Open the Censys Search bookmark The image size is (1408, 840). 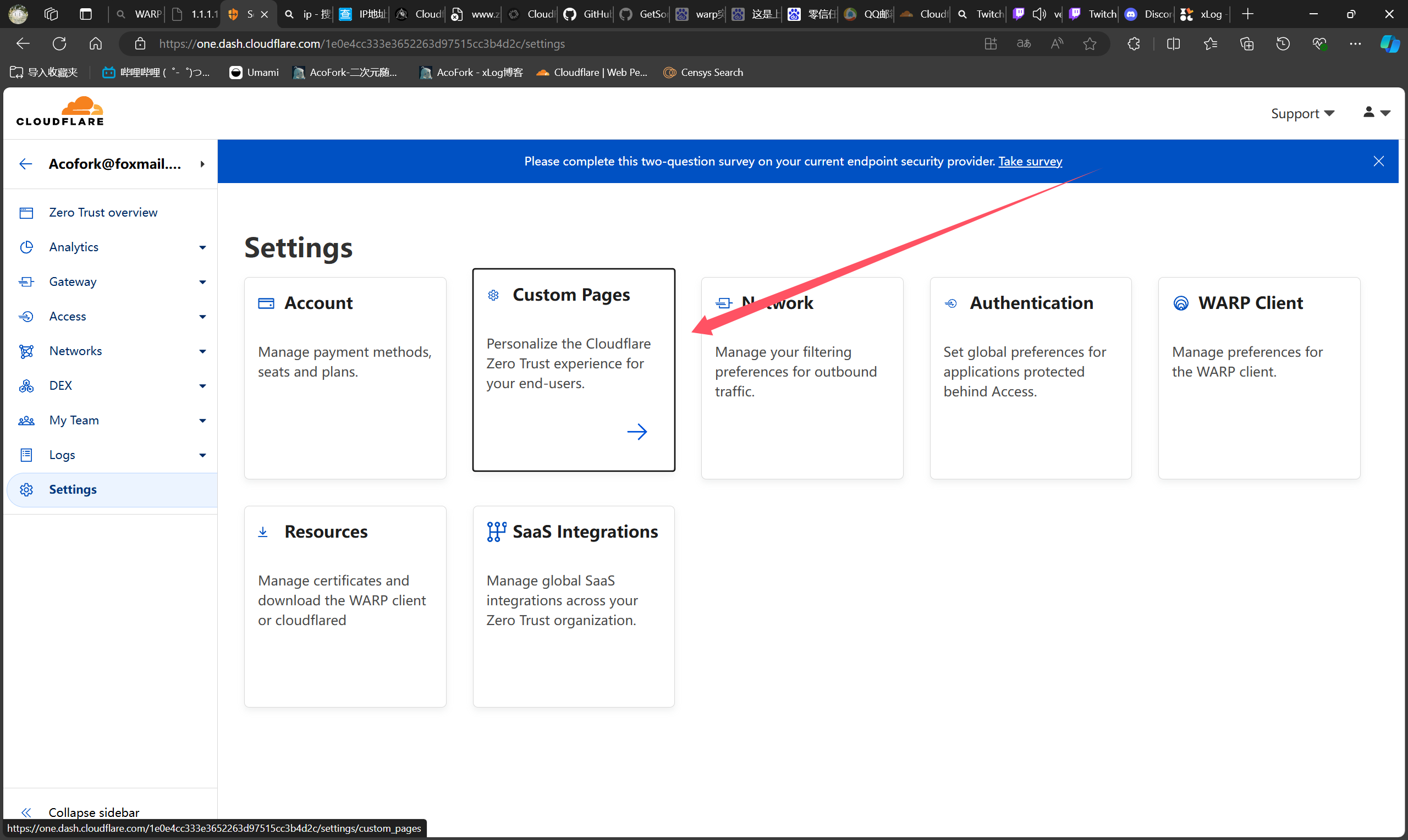click(x=703, y=73)
